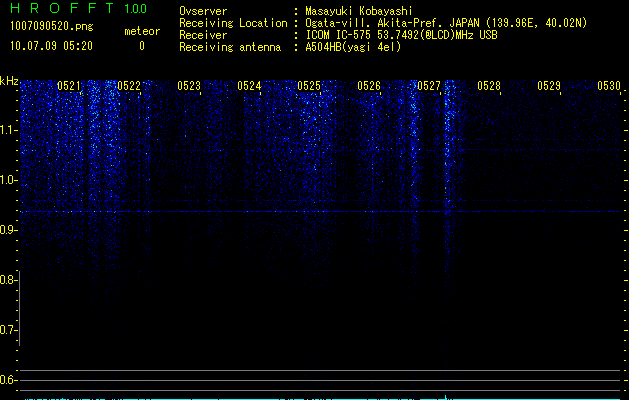Viewport: 629px width, 400px height.
Task: Click the 0.9 kHz frequency label
Action: tap(8, 230)
